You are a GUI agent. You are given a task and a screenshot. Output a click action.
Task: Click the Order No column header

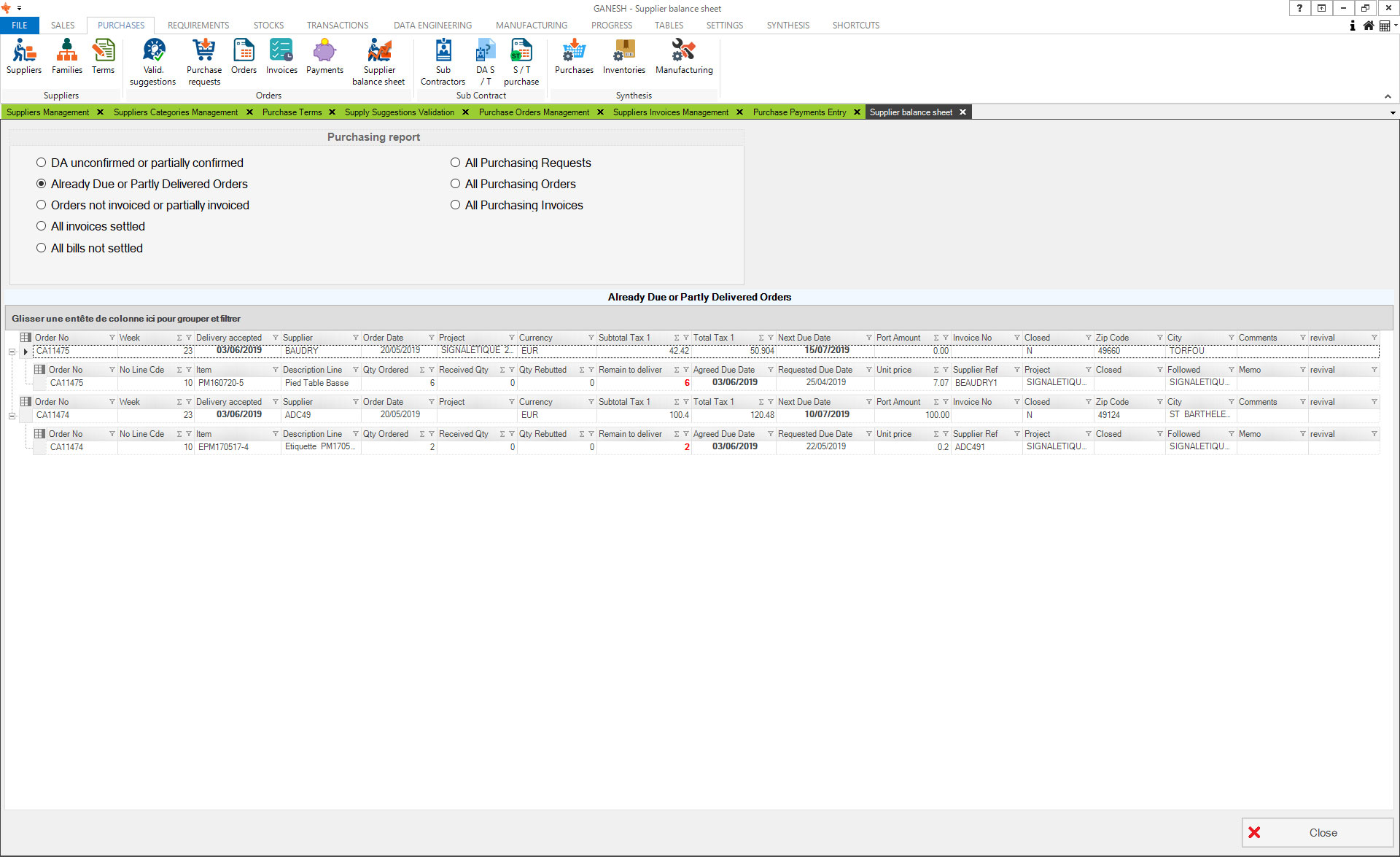[x=52, y=338]
